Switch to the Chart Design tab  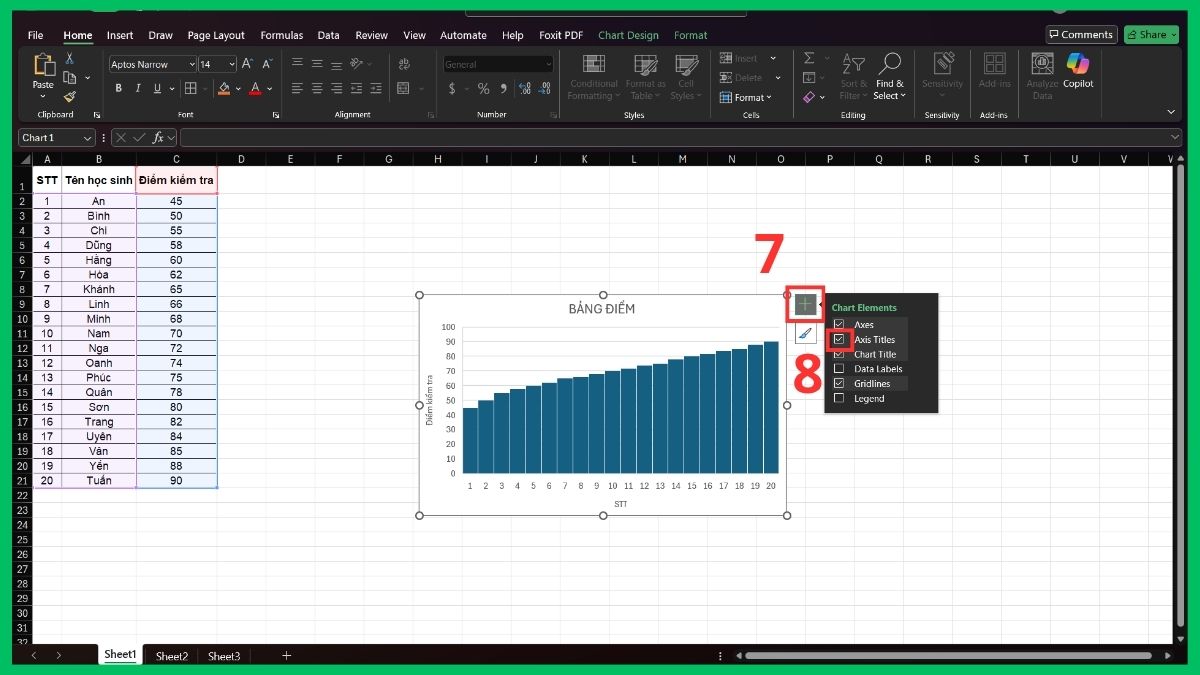click(628, 35)
